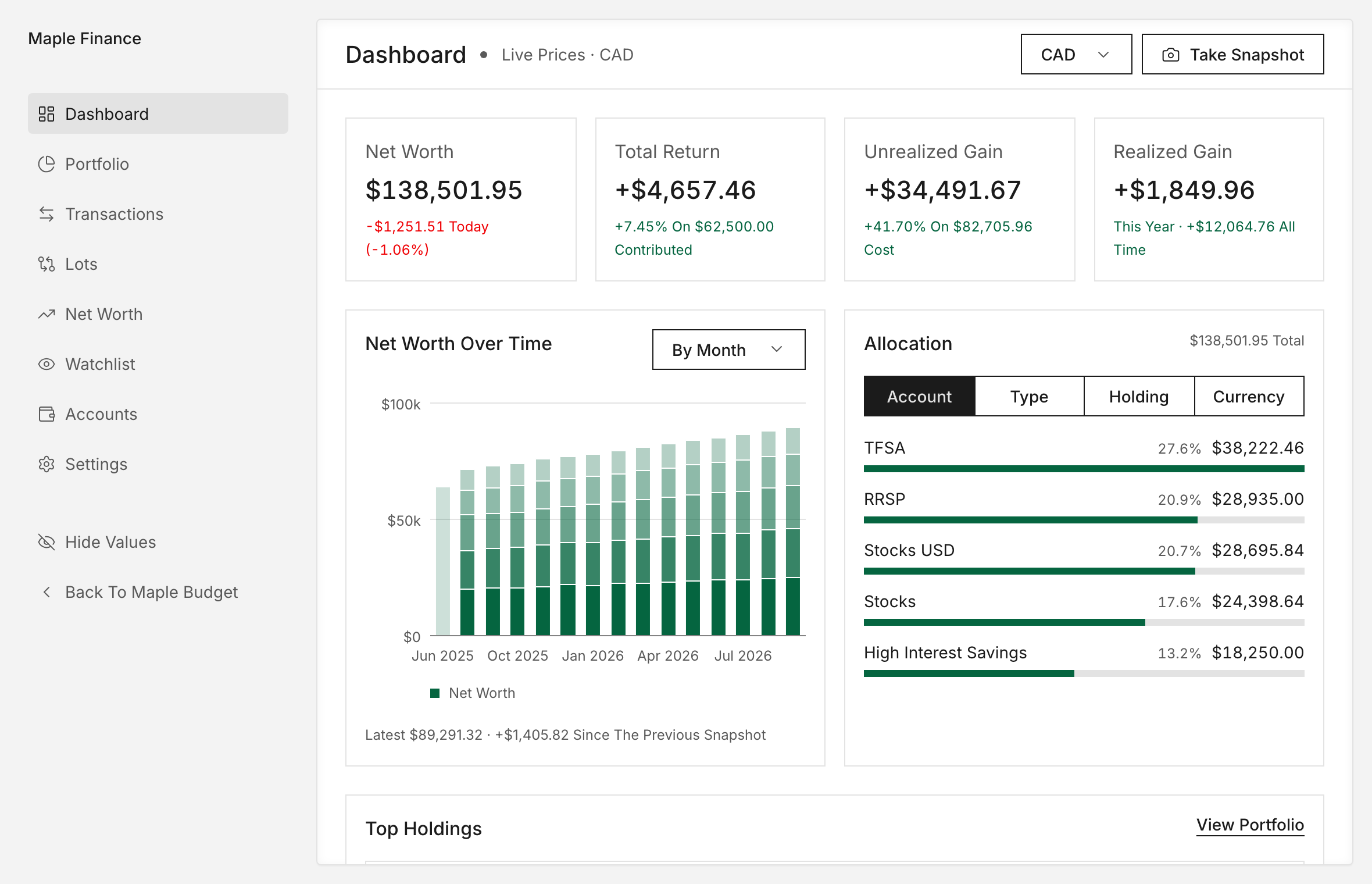The image size is (1372, 884).
Task: Click the $100k axis label
Action: 401,404
